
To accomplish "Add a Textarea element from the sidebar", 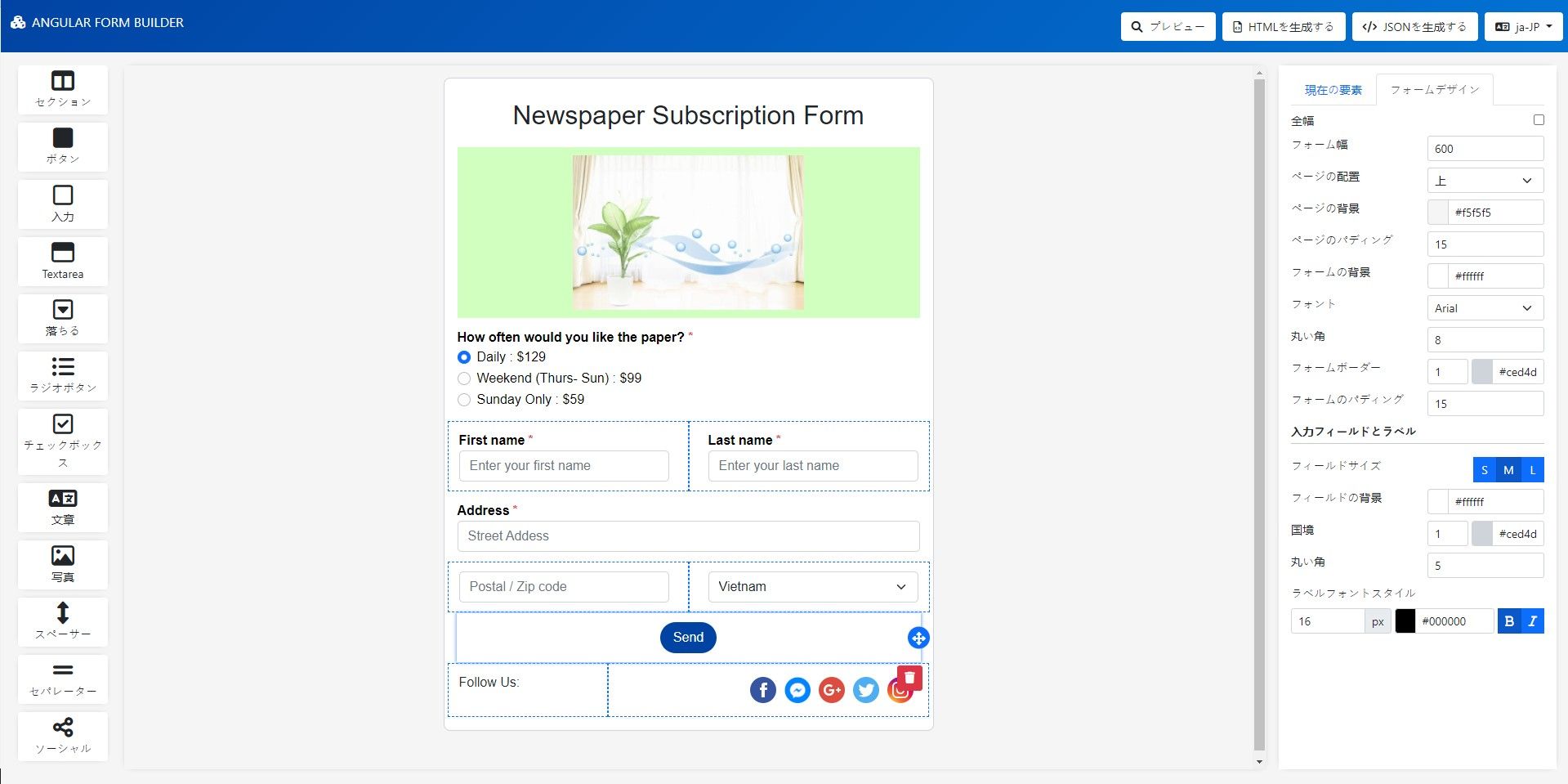I will point(63,262).
